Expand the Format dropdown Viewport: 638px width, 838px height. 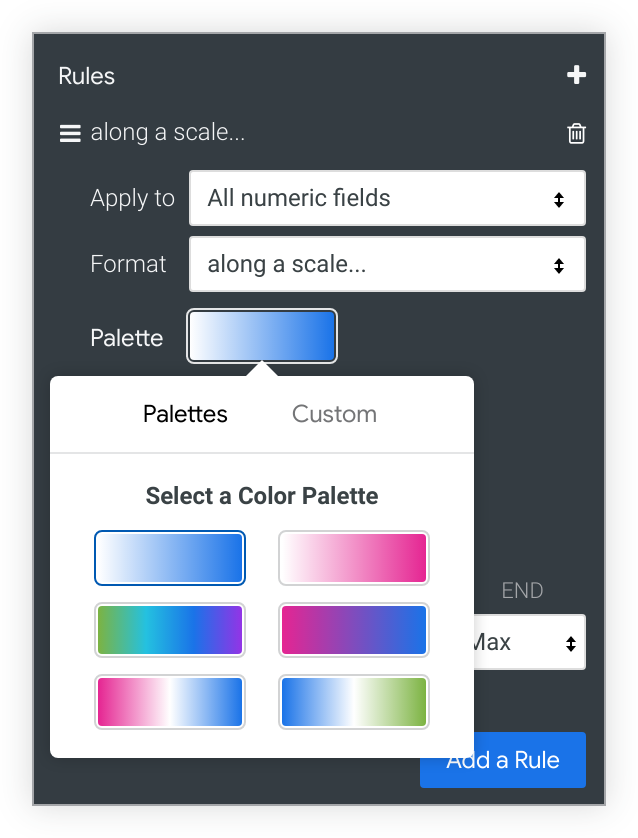(x=387, y=264)
